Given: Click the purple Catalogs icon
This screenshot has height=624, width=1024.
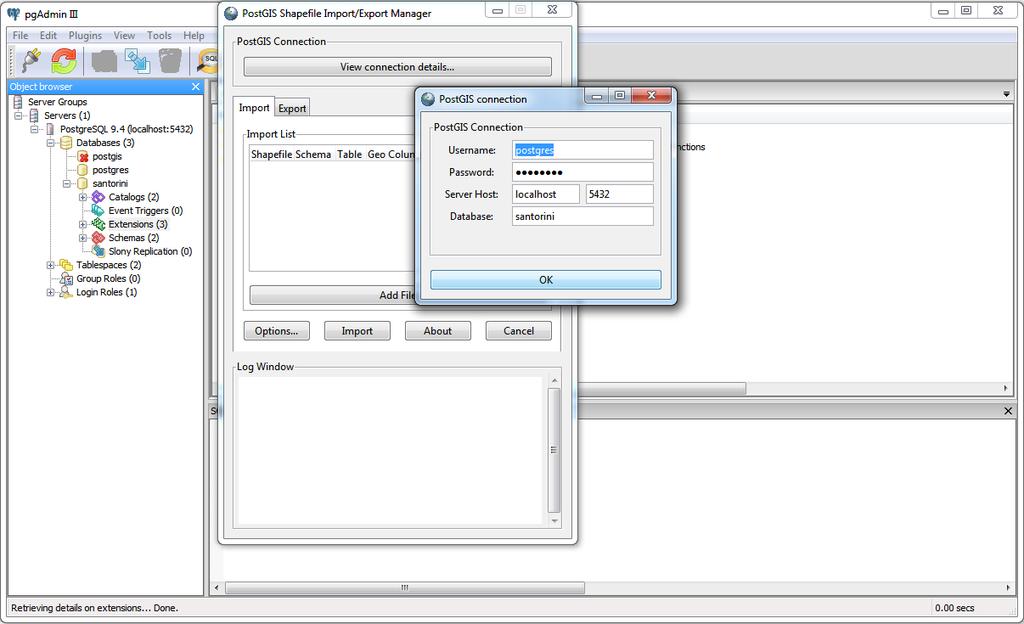Looking at the screenshot, I should pos(98,197).
